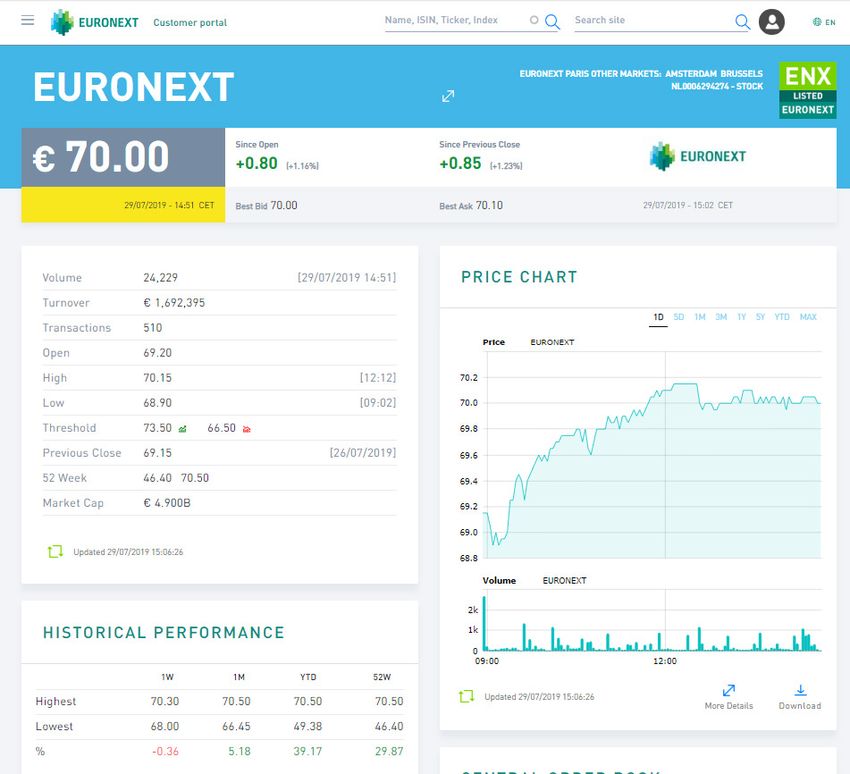This screenshot has width=850, height=774.
Task: Click the 1W column header in Historical Performance
Action: tap(168, 677)
